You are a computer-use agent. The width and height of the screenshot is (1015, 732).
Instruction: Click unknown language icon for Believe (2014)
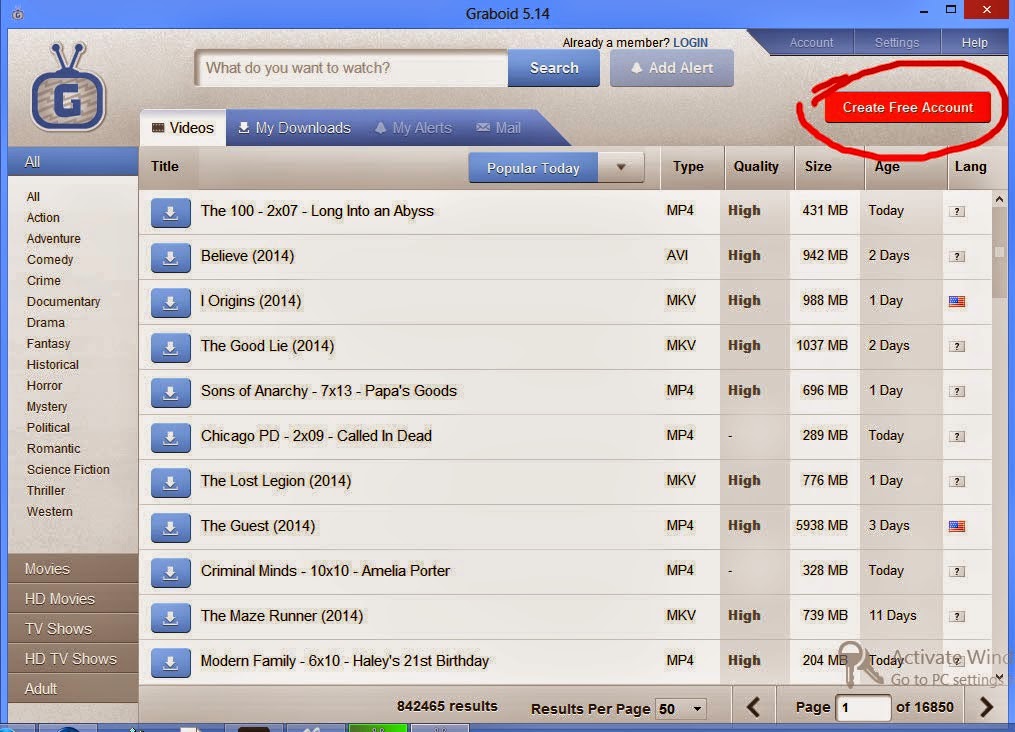957,256
